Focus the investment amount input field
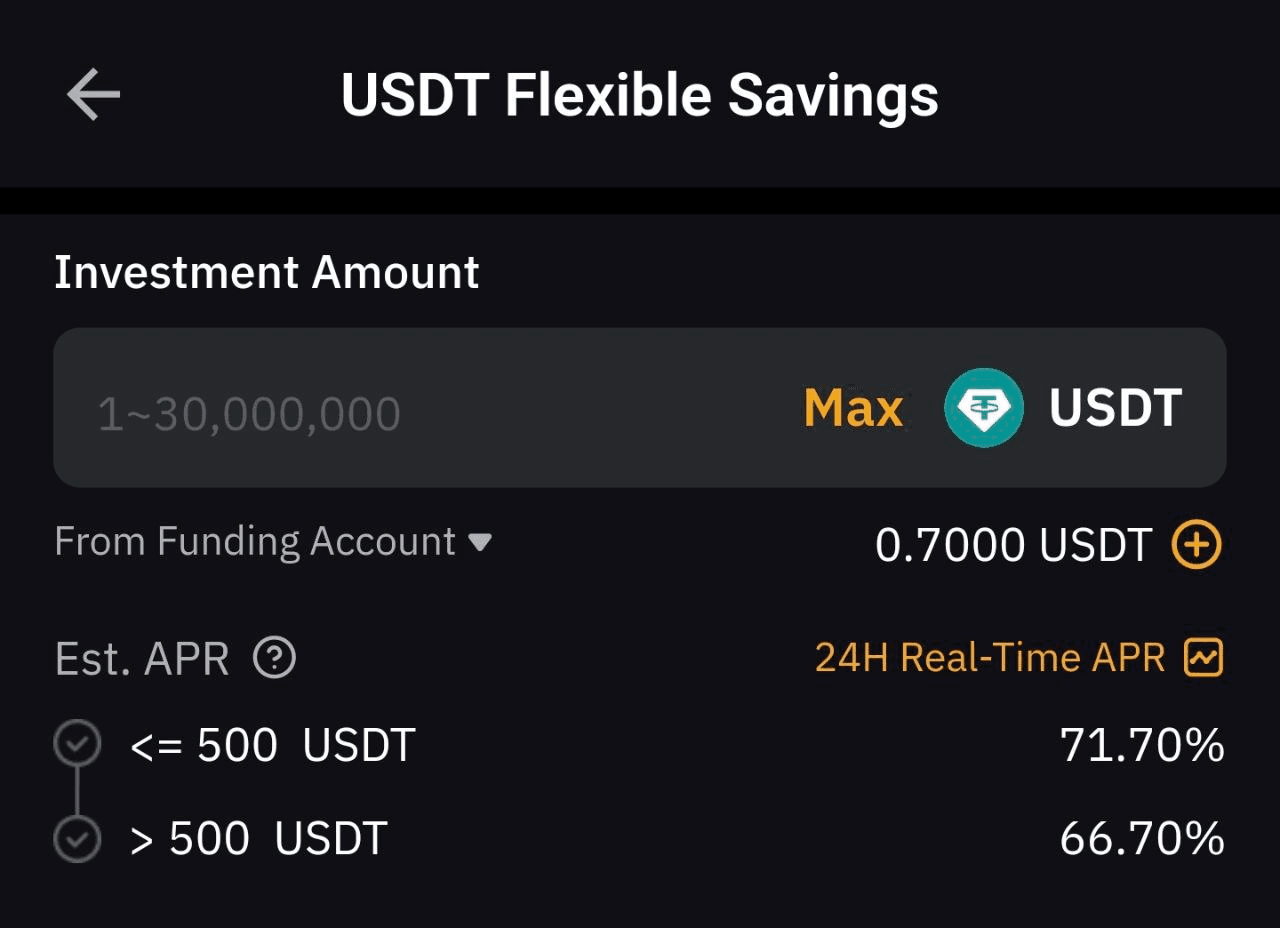The width and height of the screenshot is (1280, 928). click(640, 408)
